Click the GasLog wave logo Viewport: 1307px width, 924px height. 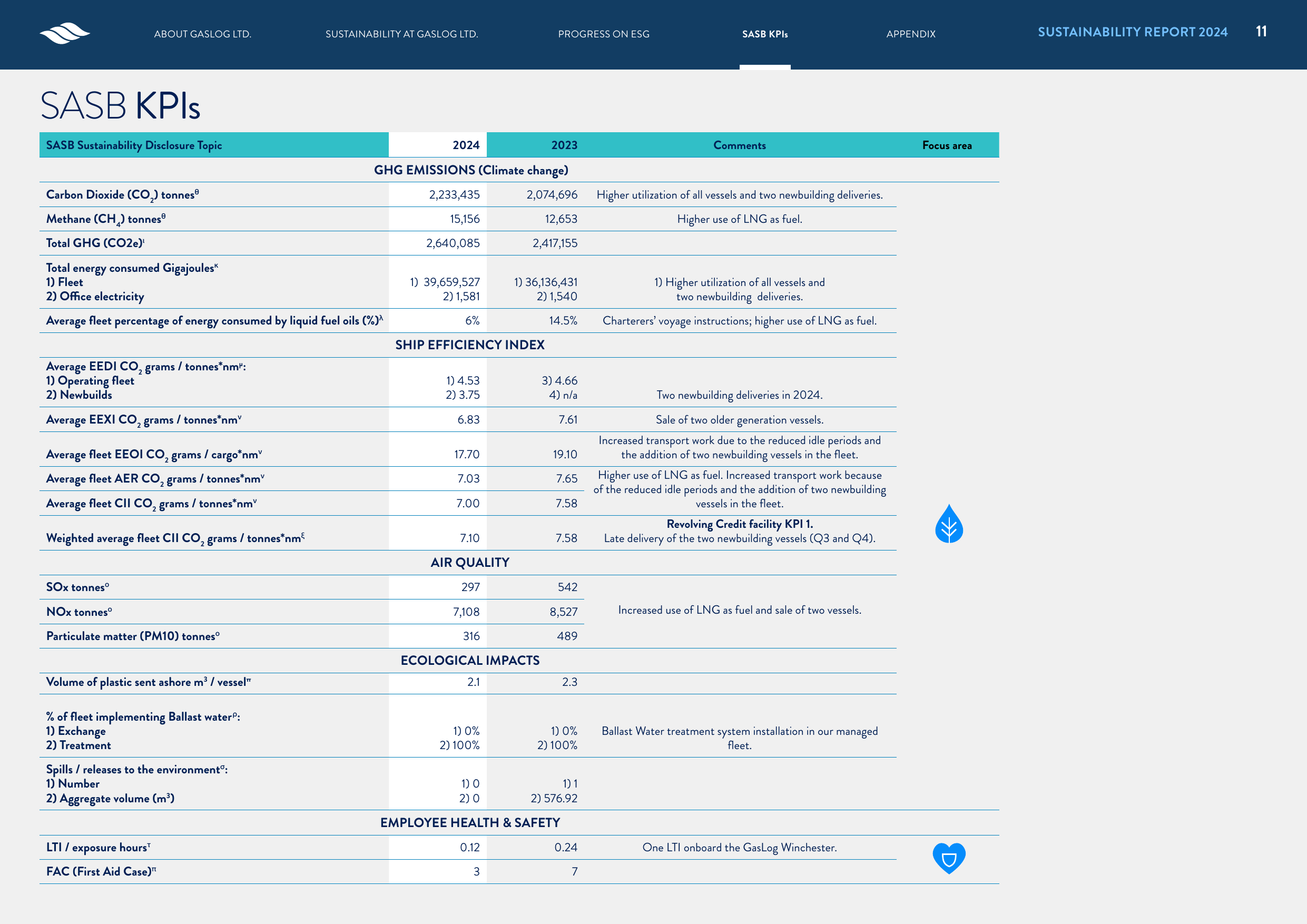pos(64,33)
